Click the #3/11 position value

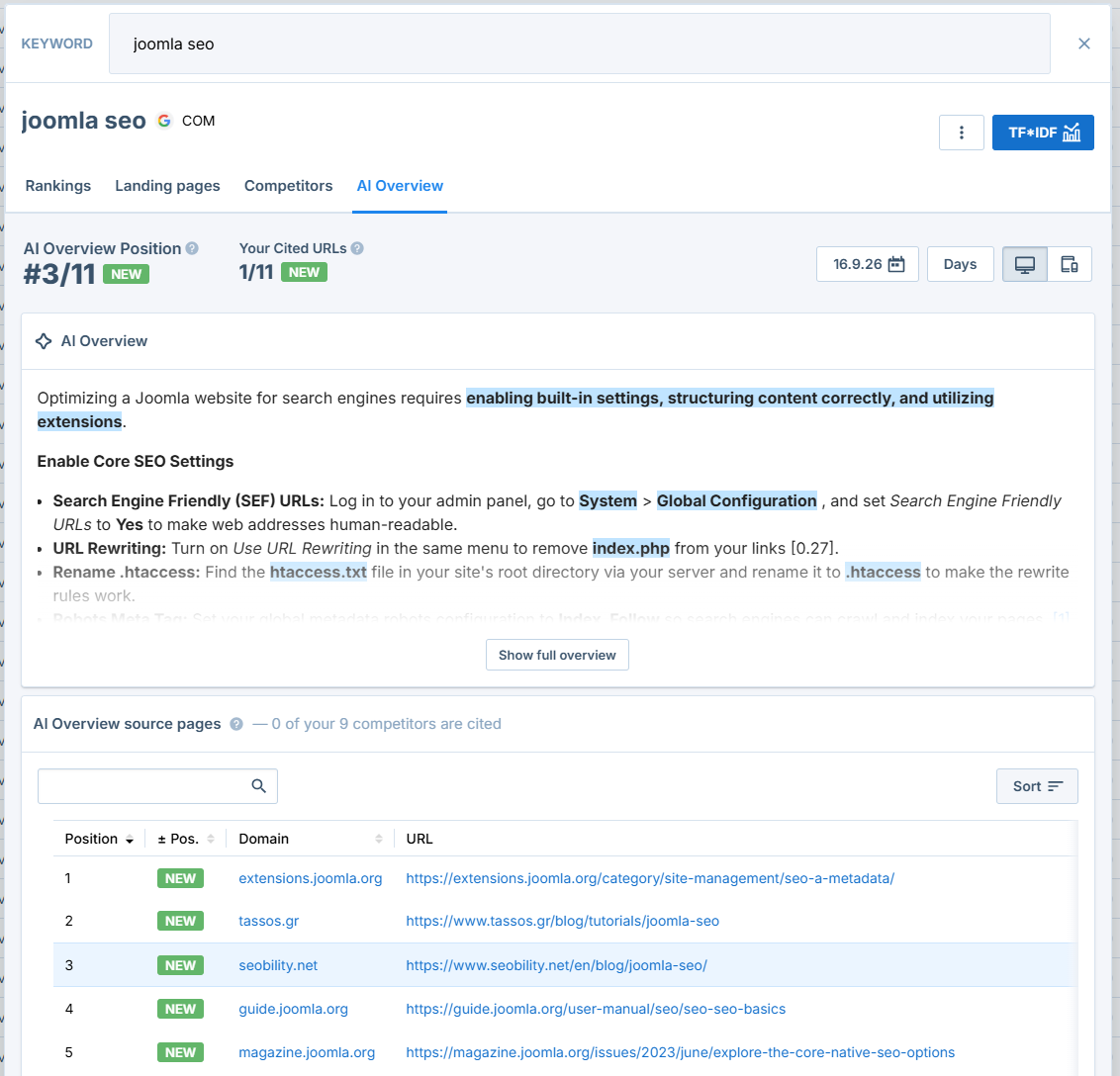point(59,274)
